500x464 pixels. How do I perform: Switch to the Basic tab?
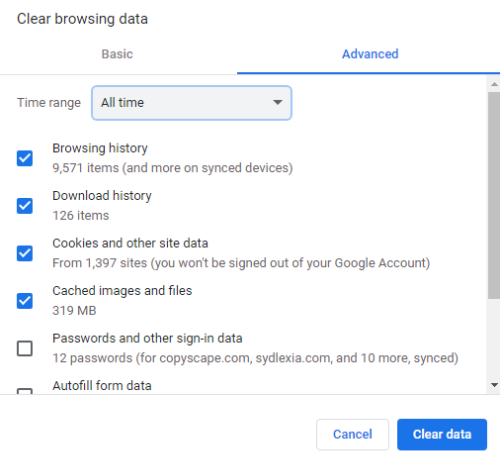(117, 54)
